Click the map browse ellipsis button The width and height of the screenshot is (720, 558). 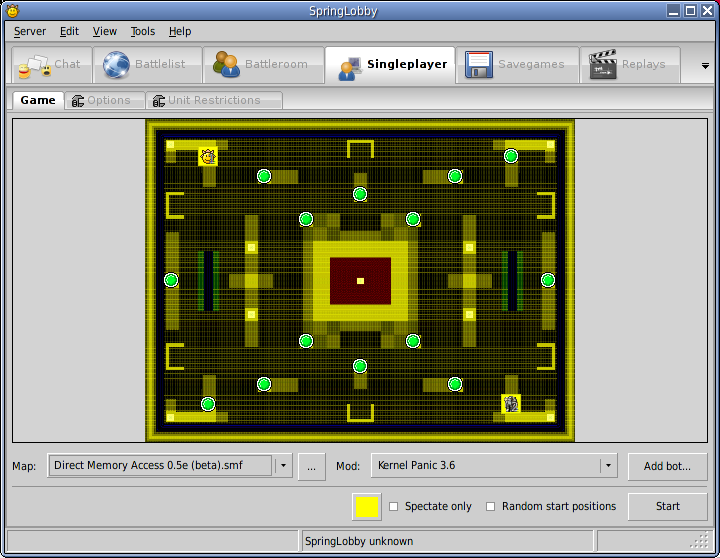312,466
